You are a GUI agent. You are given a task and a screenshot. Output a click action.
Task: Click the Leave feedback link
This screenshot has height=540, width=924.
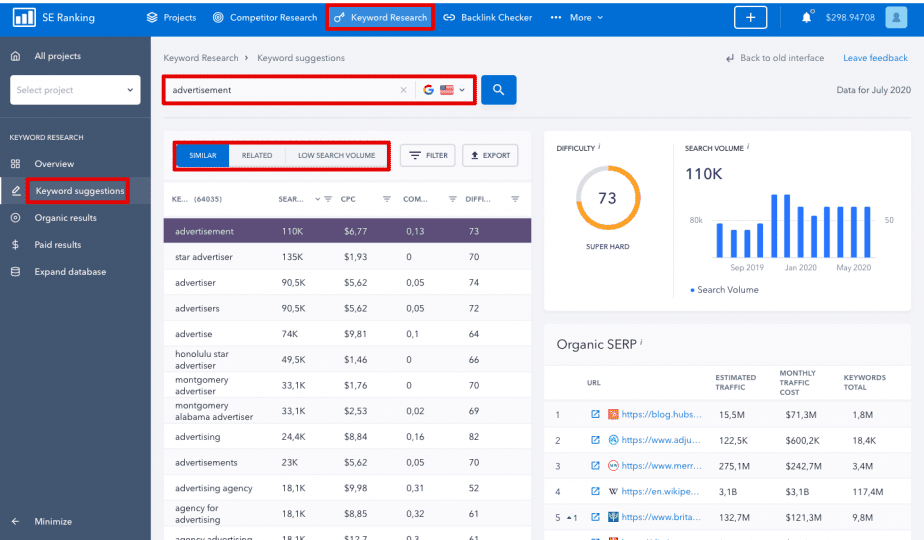pos(875,58)
